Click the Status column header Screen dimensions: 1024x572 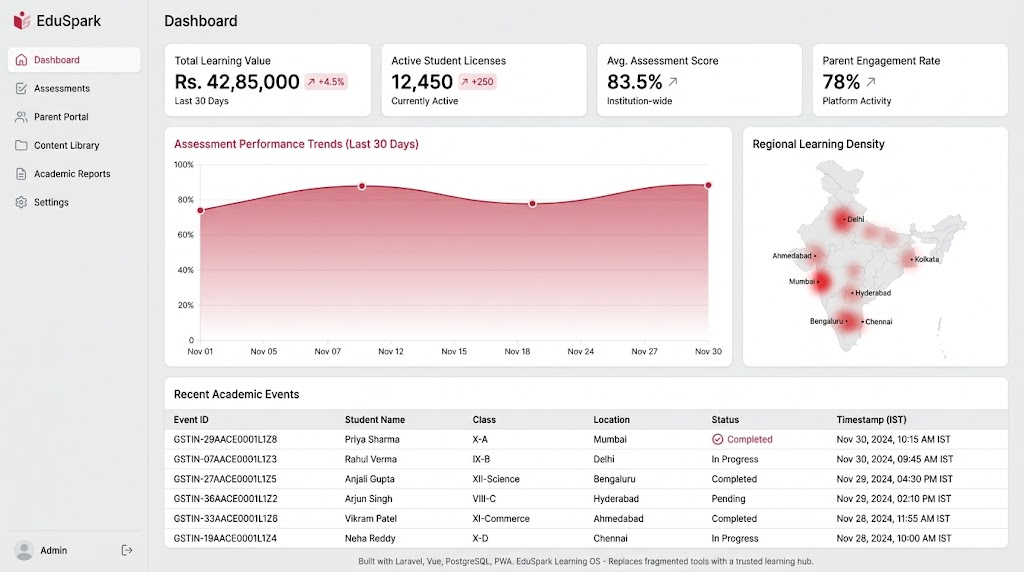point(725,420)
